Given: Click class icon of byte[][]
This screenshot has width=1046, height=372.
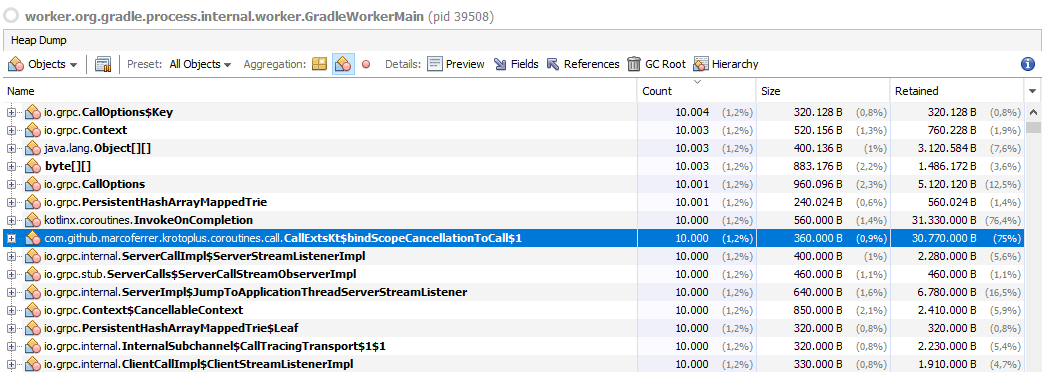Looking at the screenshot, I should point(33,166).
